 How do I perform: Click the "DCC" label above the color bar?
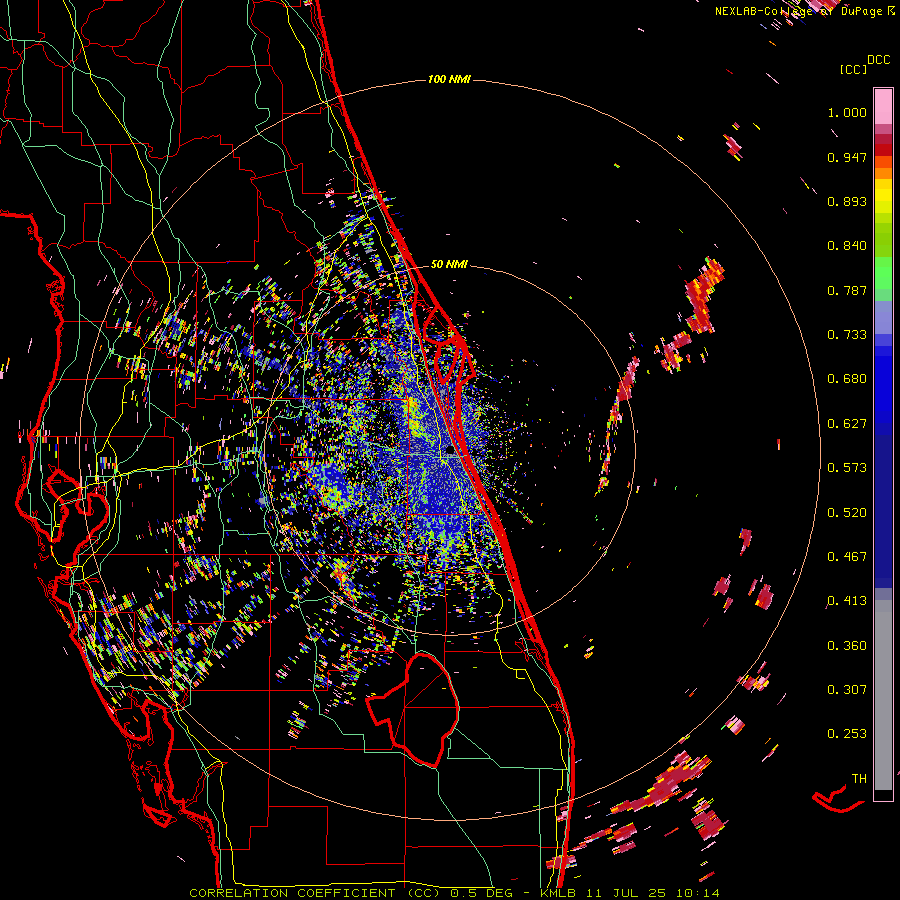tap(878, 60)
